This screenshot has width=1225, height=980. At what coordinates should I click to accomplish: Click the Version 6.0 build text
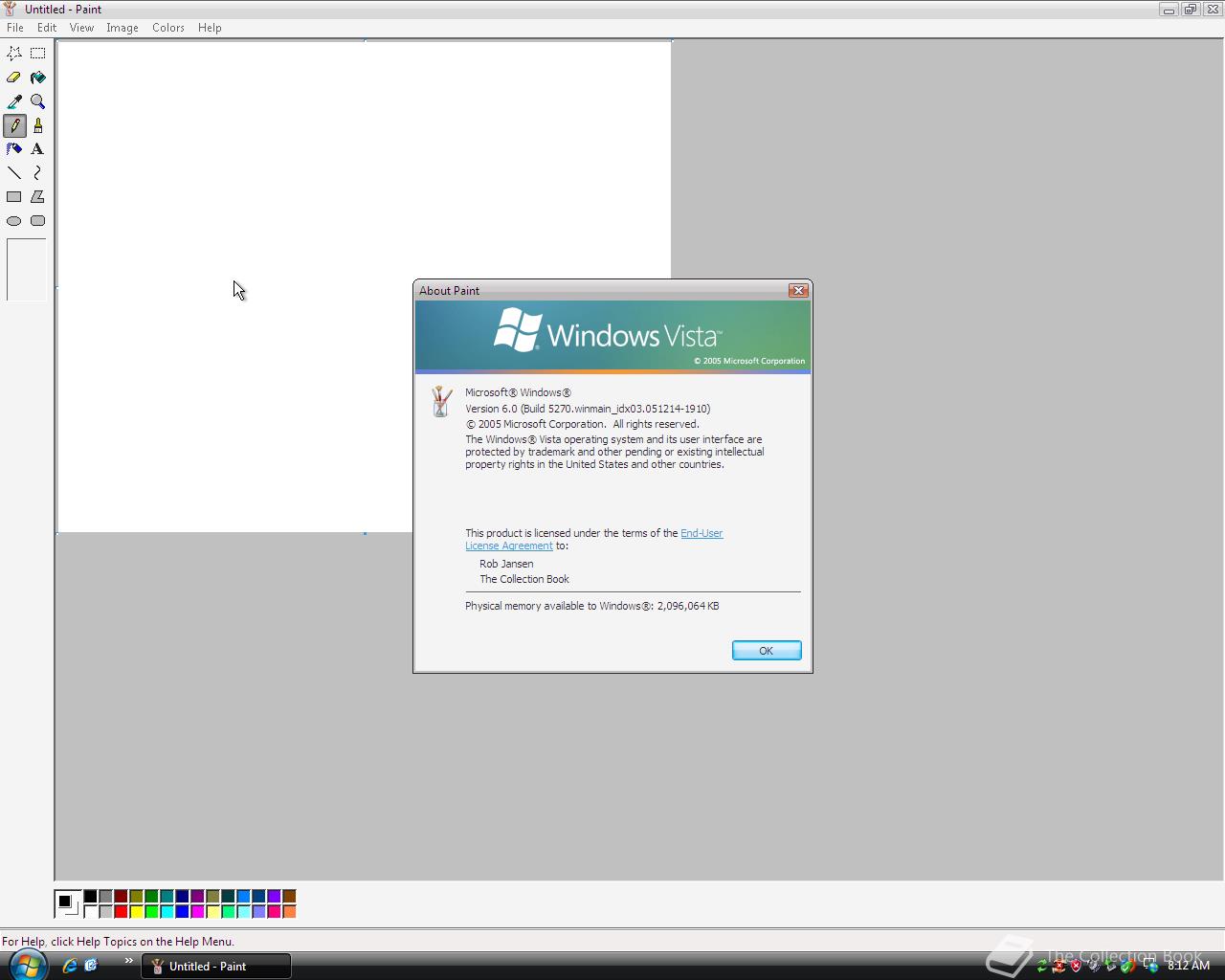tap(588, 409)
